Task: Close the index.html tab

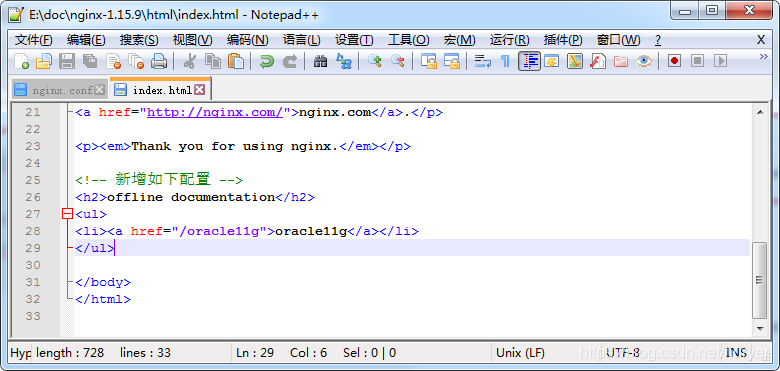Action: 199,90
